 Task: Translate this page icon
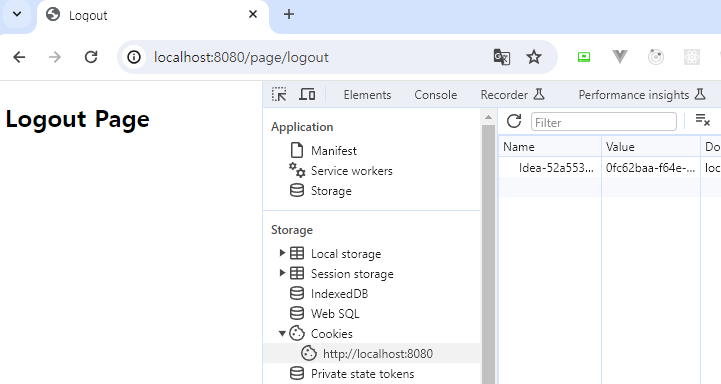[x=502, y=57]
